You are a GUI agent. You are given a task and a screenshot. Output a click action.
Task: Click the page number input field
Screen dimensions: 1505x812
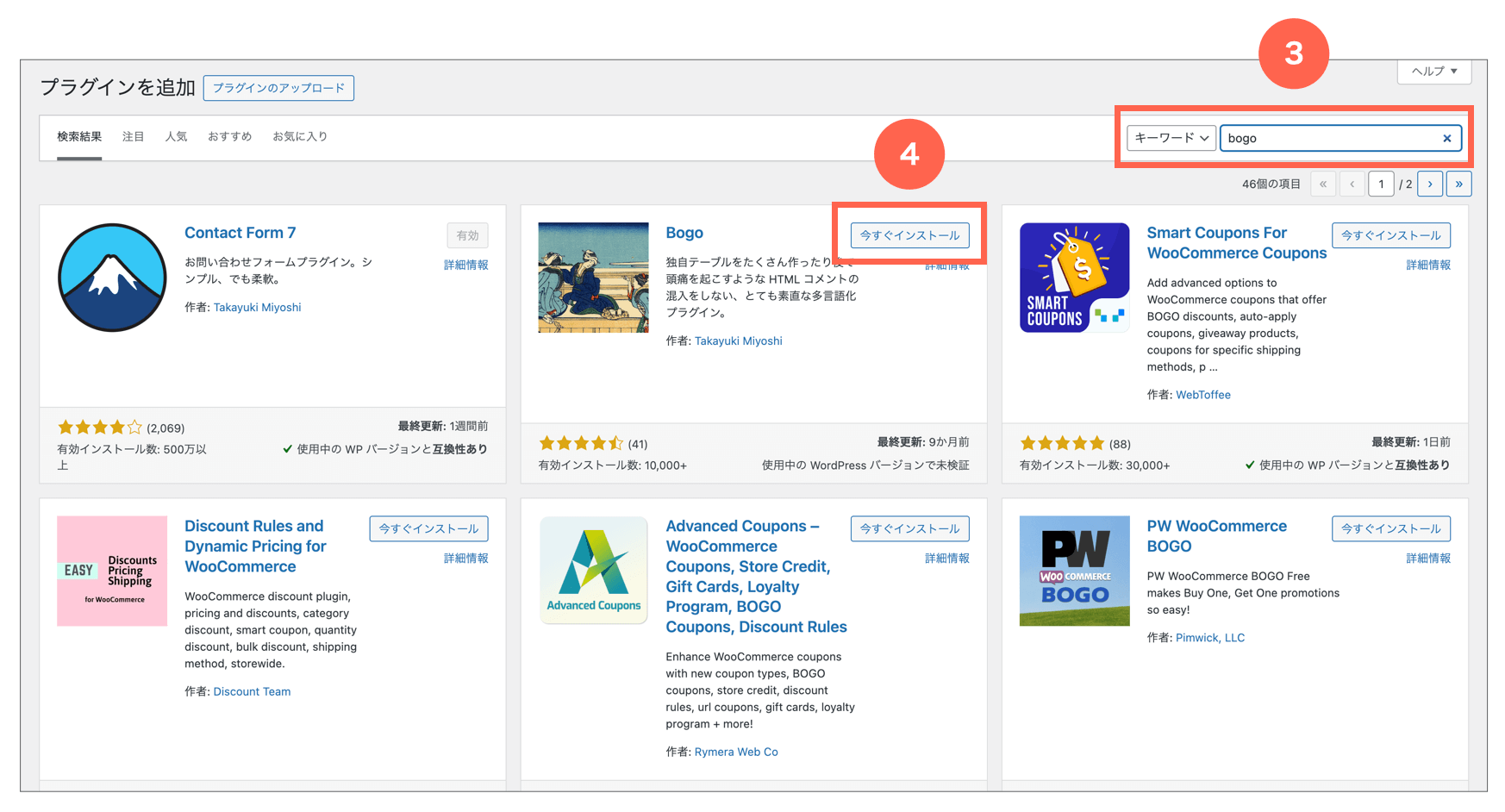[x=1381, y=184]
